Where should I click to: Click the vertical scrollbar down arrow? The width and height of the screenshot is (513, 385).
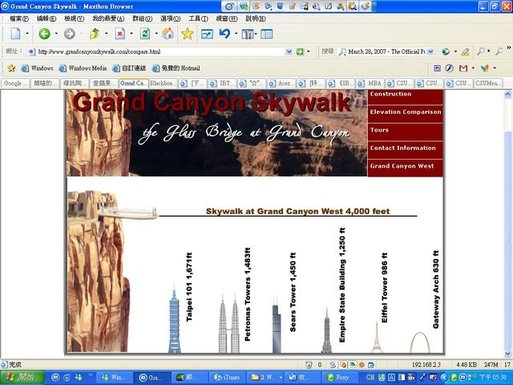tap(508, 354)
